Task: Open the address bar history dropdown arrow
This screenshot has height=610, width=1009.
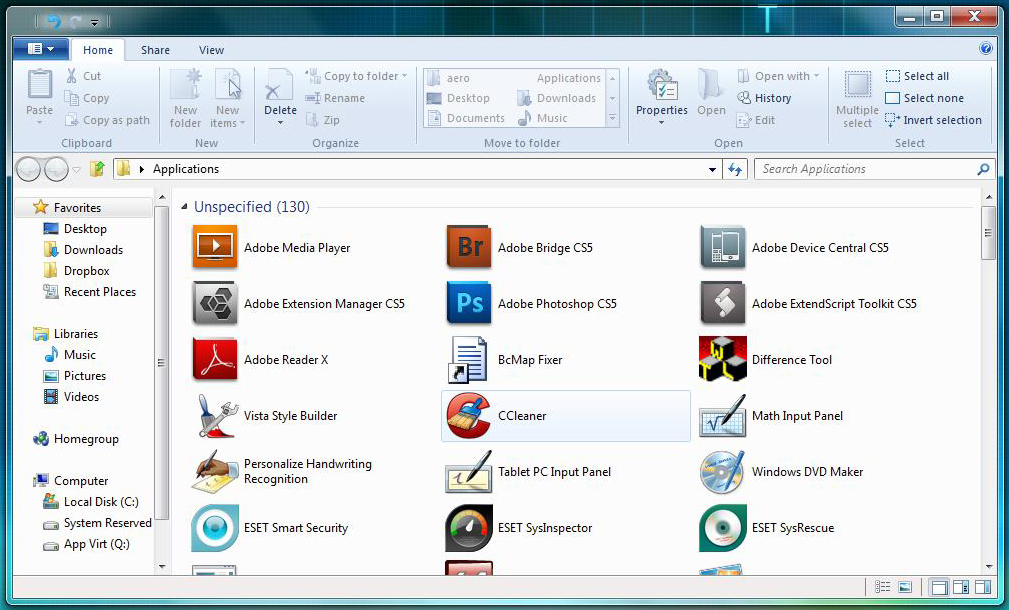Action: pyautogui.click(x=712, y=170)
